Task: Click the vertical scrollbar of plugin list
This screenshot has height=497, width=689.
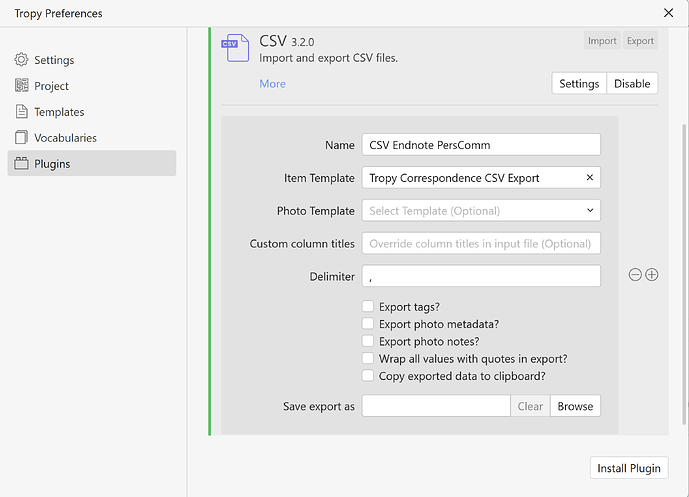Action: [x=684, y=275]
